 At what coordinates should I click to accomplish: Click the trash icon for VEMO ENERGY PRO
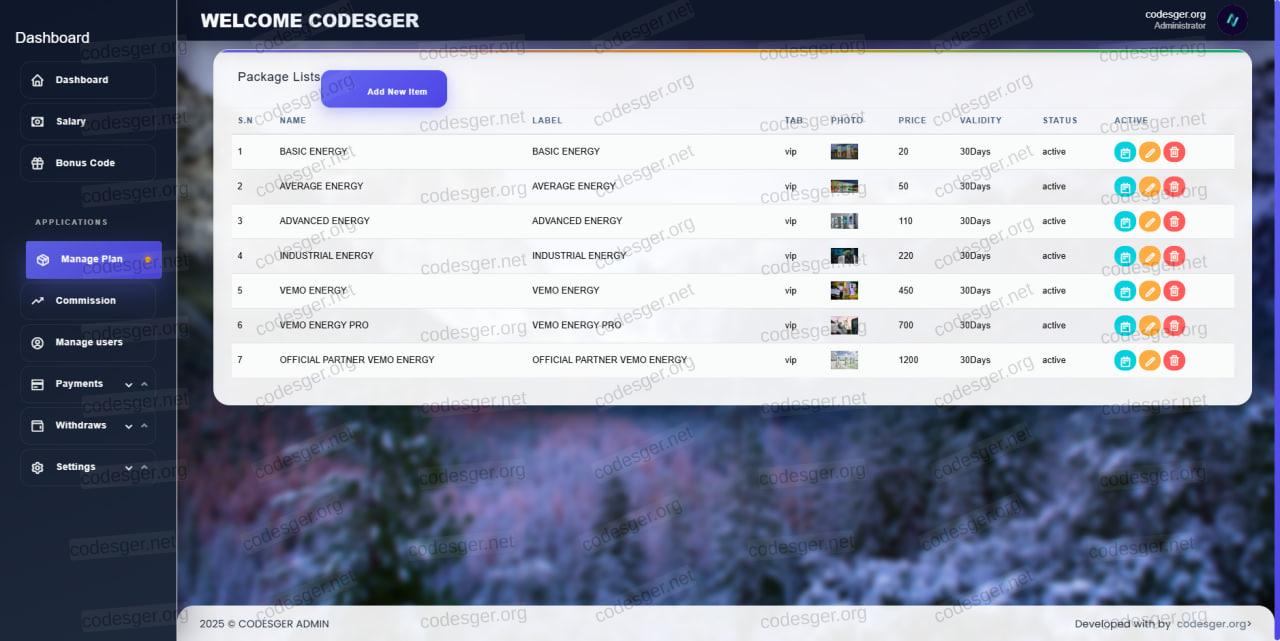(x=1174, y=325)
